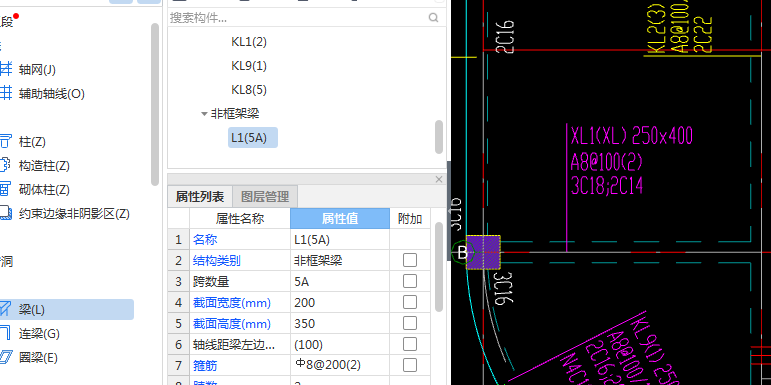The width and height of the screenshot is (771, 385).
Task: Check the 附加 box for 箍筋
Action: point(410,365)
